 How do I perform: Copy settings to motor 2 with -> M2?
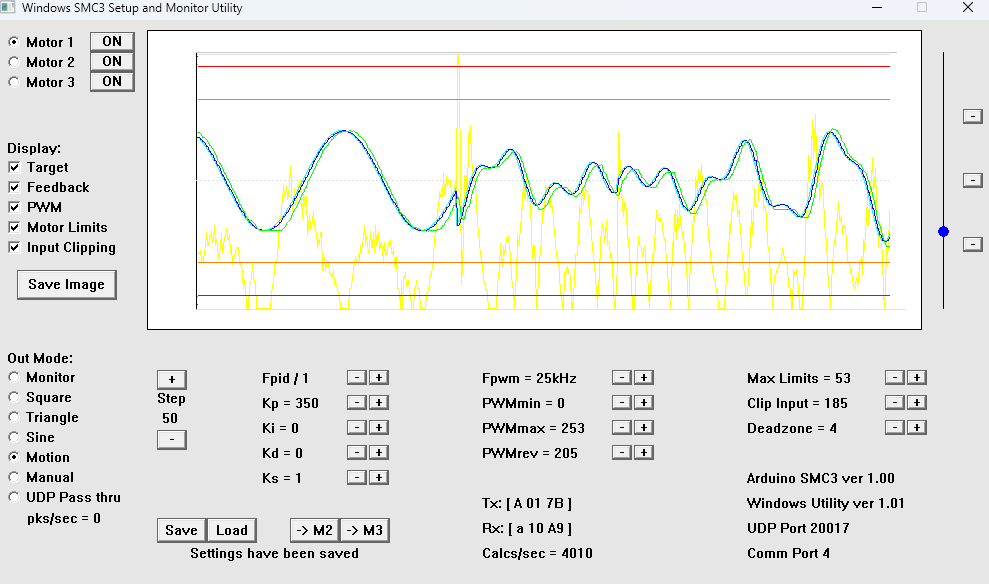[x=313, y=530]
